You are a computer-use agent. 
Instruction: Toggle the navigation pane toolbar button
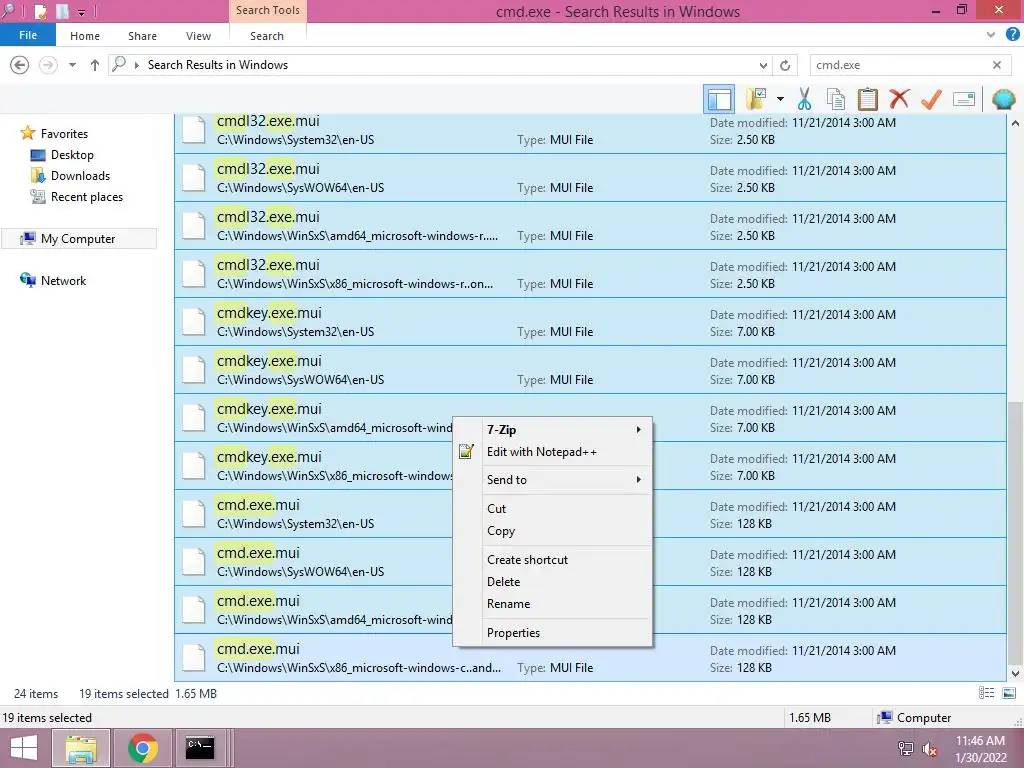(719, 99)
